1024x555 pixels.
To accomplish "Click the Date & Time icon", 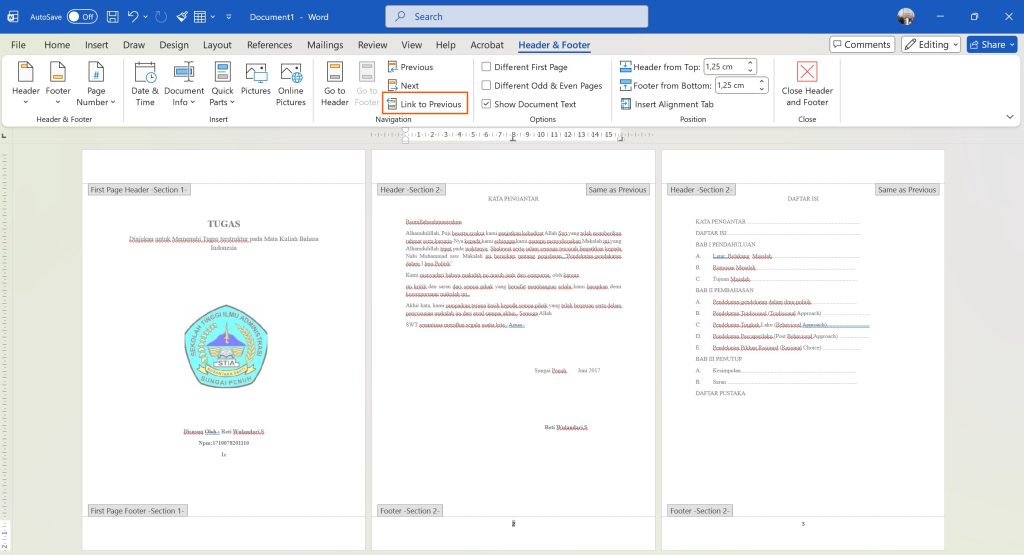I will click(x=145, y=73).
